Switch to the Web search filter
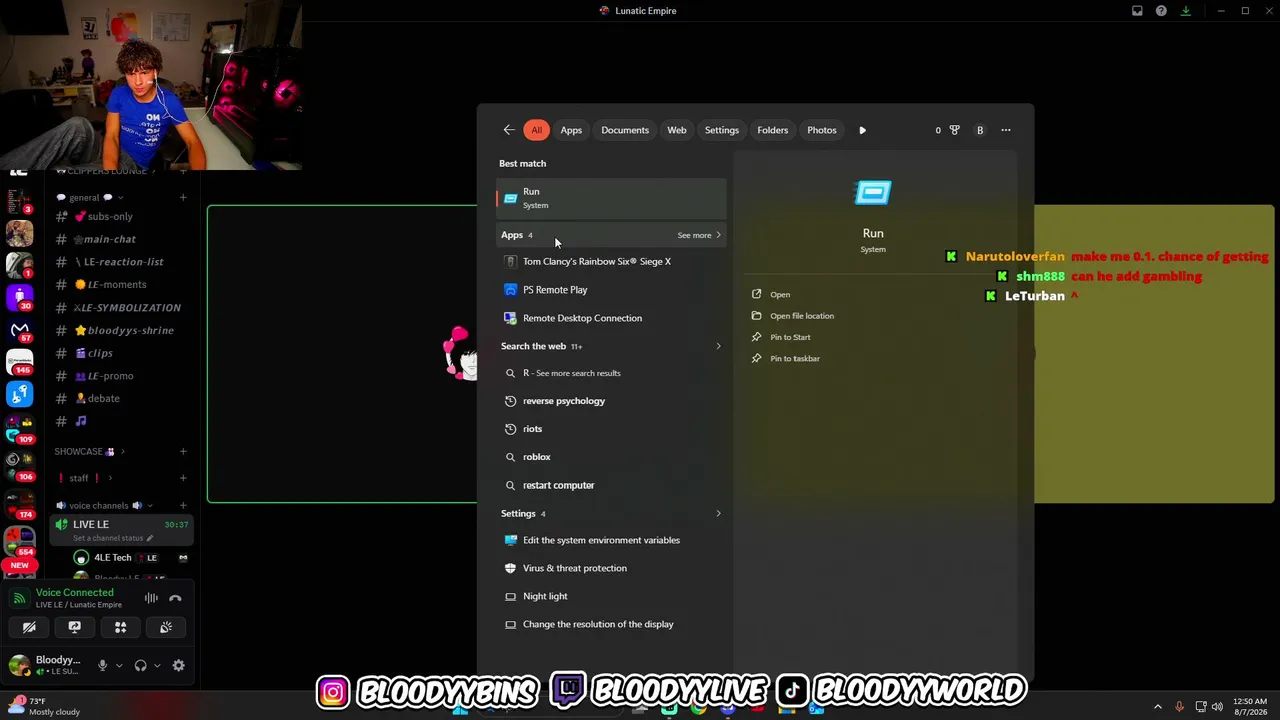Image resolution: width=1280 pixels, height=720 pixels. (x=677, y=130)
